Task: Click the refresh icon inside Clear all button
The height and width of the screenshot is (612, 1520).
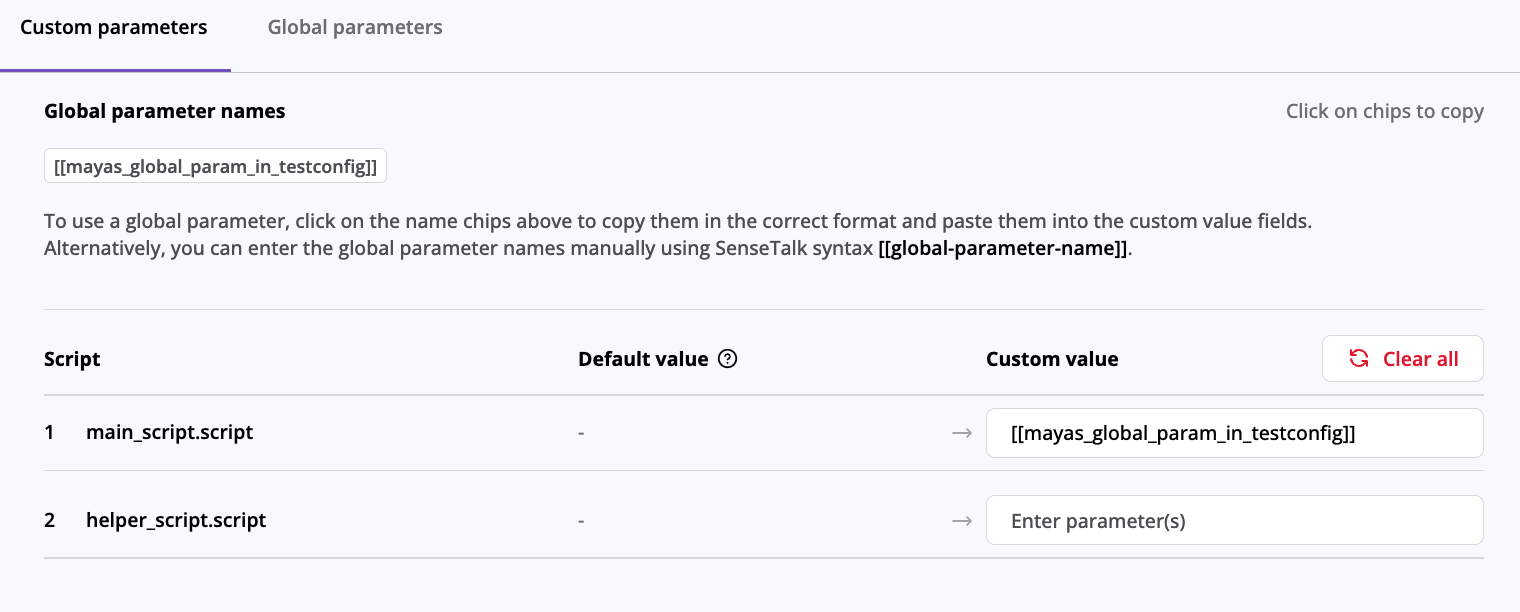Action: pyautogui.click(x=1359, y=358)
